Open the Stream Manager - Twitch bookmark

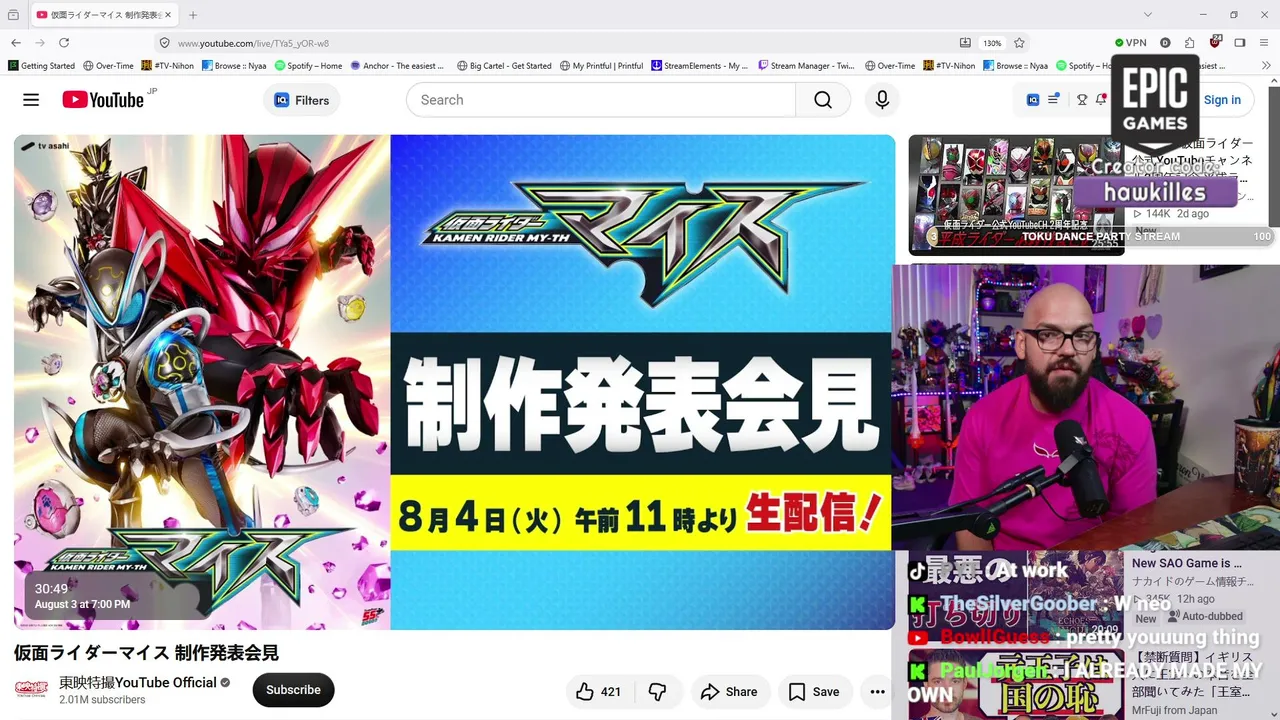(x=806, y=66)
